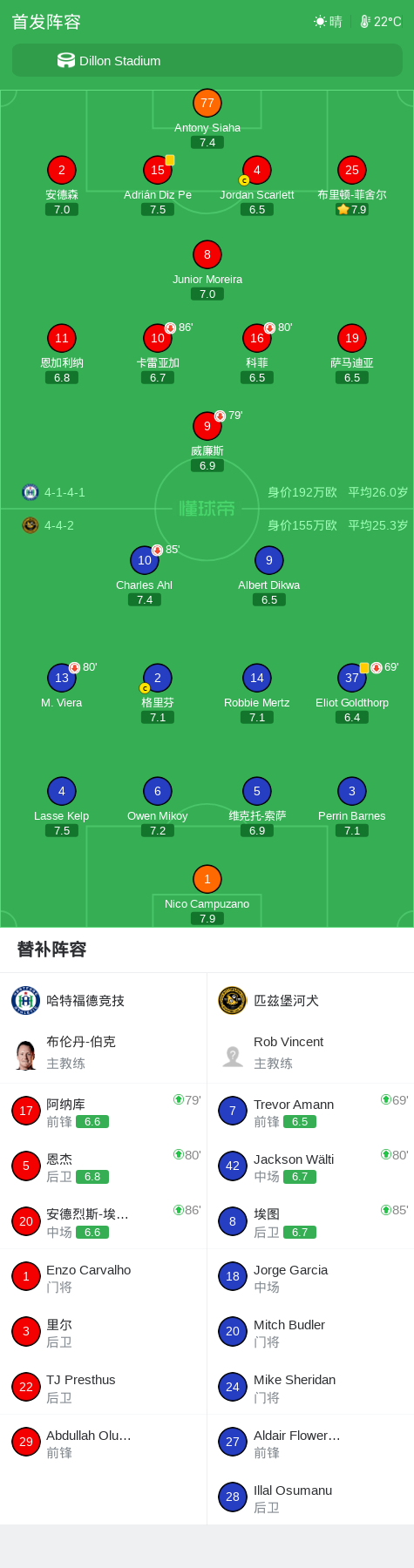Tap goalkeeper Nico Campuzano number 1 icon
Viewport: 414px width, 1568px height.
(x=207, y=879)
